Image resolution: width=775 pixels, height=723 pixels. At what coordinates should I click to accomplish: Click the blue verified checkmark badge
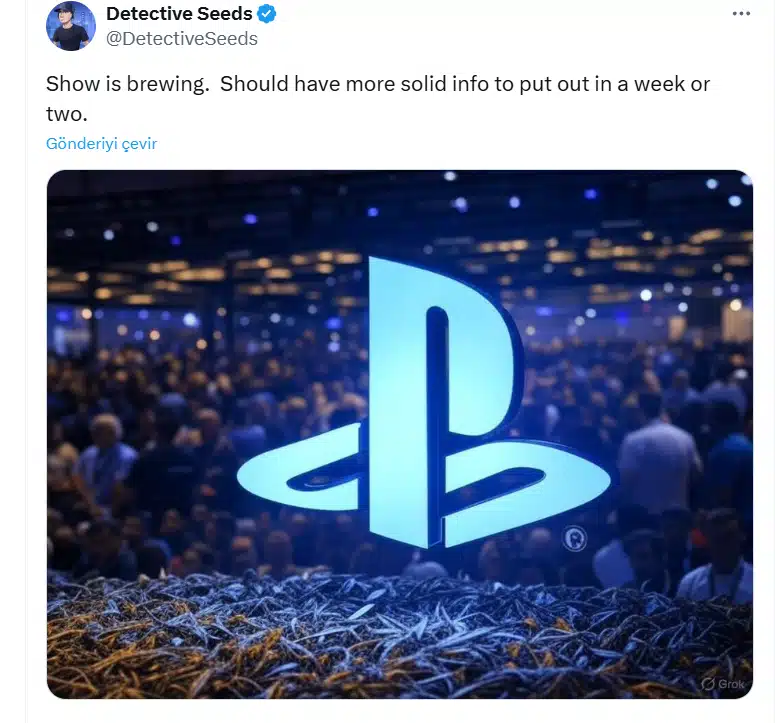267,14
